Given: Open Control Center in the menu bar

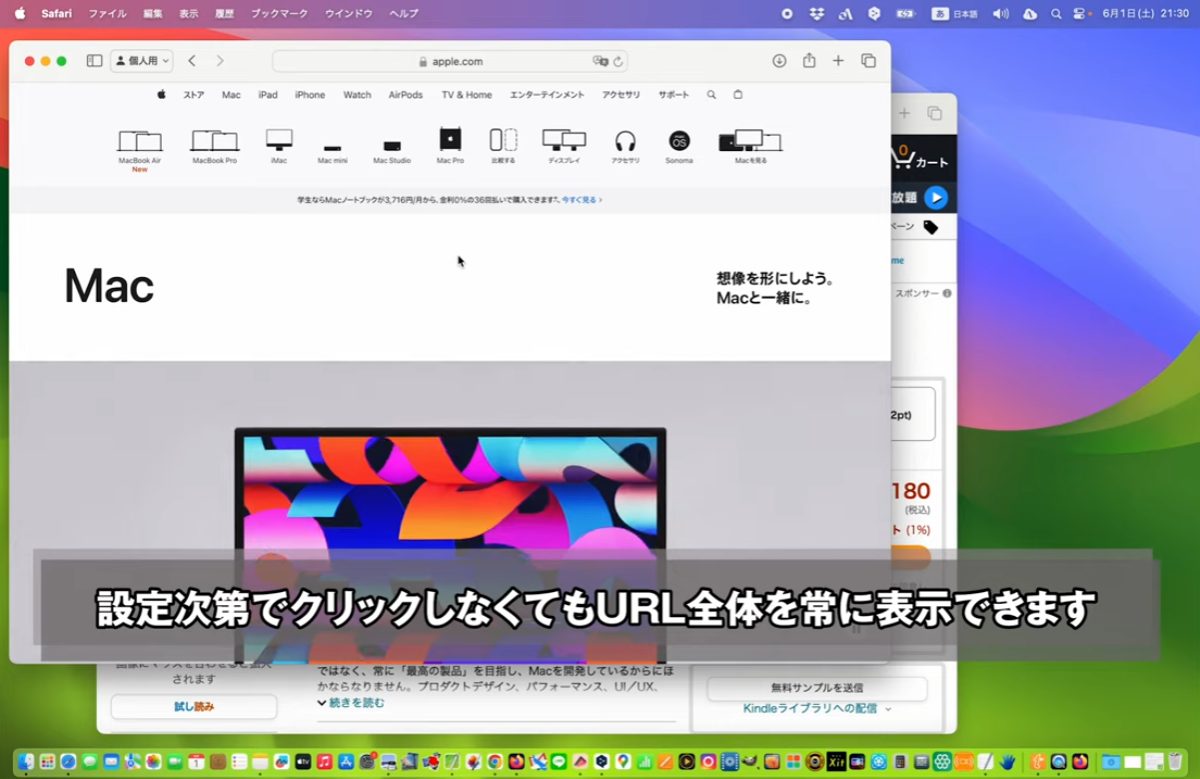Looking at the screenshot, I should coord(1080,14).
